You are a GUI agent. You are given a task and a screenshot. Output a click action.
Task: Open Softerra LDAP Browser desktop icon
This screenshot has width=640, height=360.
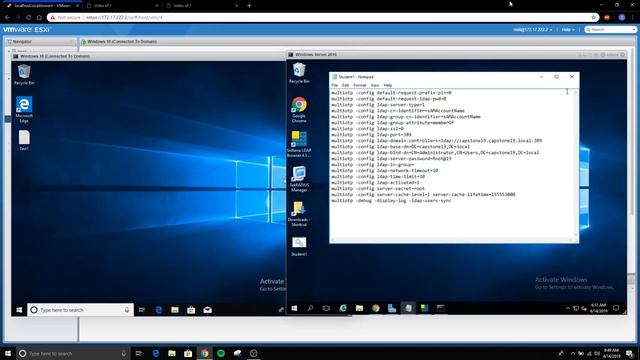click(299, 144)
